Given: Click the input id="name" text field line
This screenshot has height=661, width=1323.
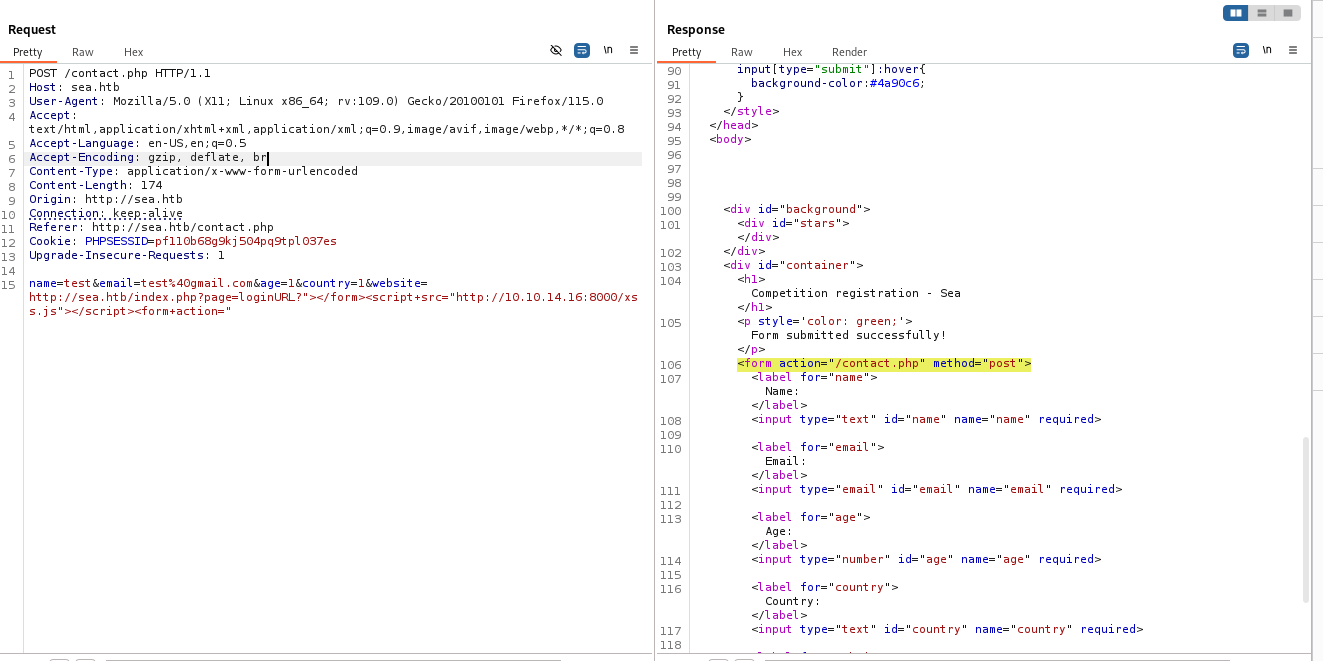Looking at the screenshot, I should [926, 419].
